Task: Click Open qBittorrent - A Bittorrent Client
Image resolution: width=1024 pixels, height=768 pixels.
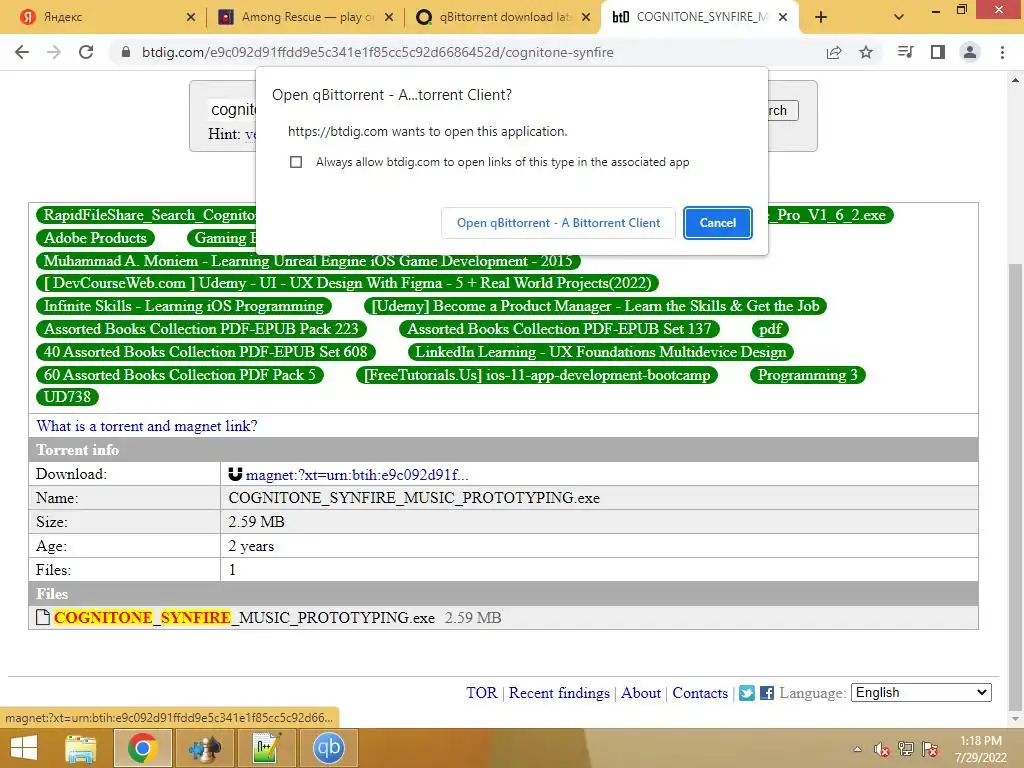Action: 558,223
